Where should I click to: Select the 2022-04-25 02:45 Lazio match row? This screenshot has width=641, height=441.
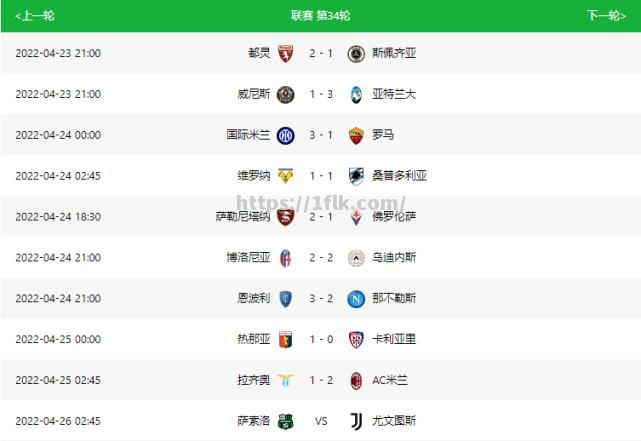[320, 380]
